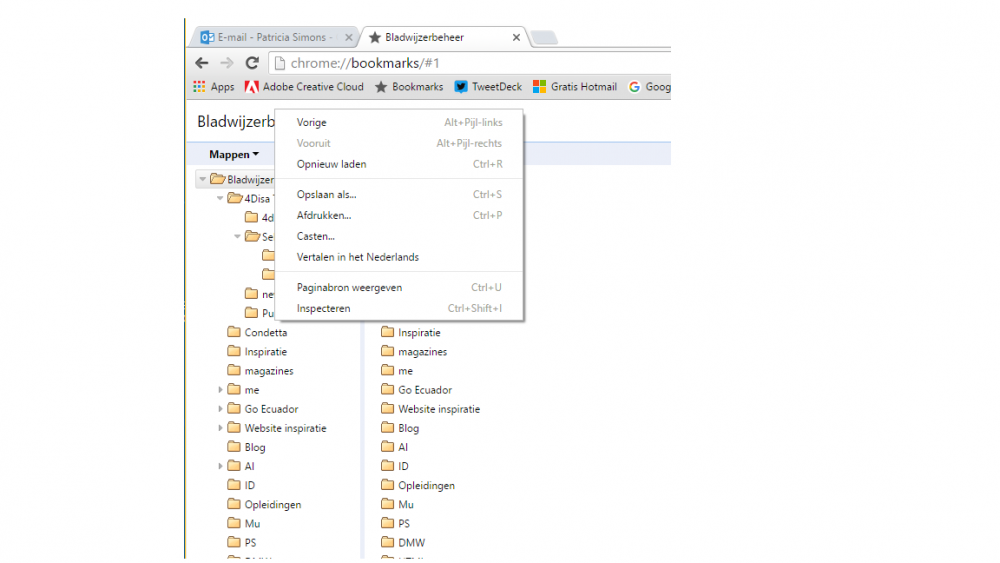Image resolution: width=1000 pixels, height=563 pixels.
Task: Open Go Ecuador folder in right list
Action: click(417, 390)
